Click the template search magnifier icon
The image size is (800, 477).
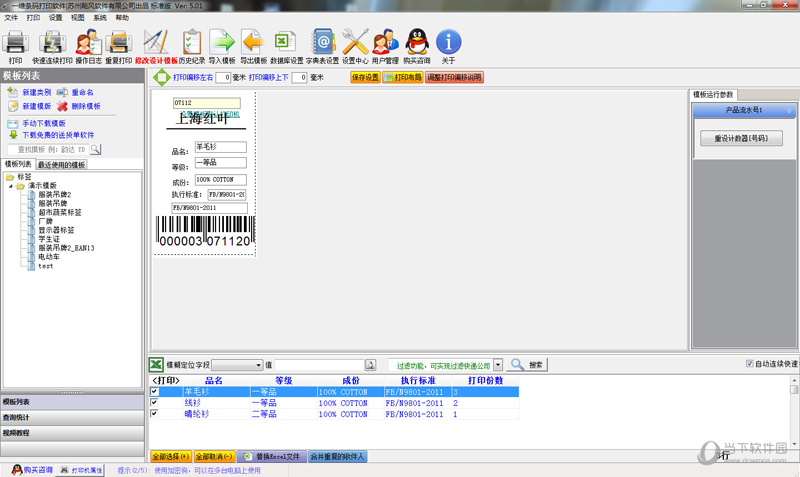click(x=95, y=149)
